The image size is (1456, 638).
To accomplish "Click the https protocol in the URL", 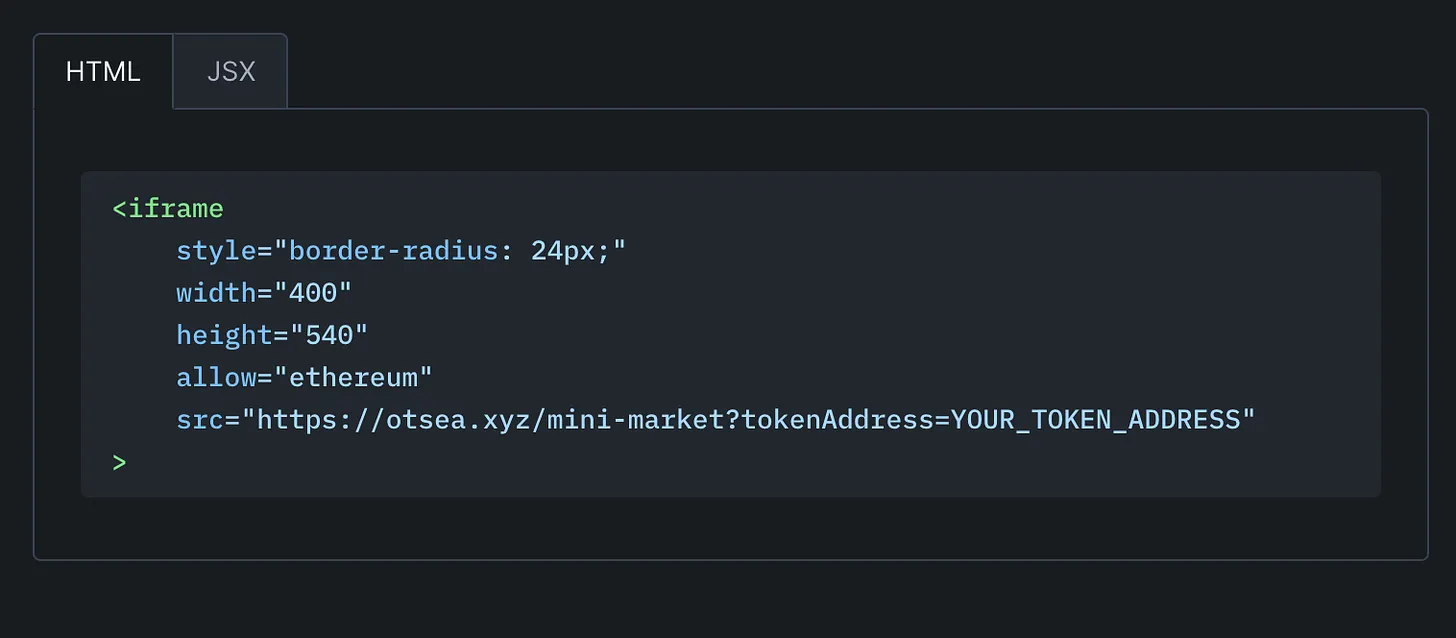I will 297,419.
